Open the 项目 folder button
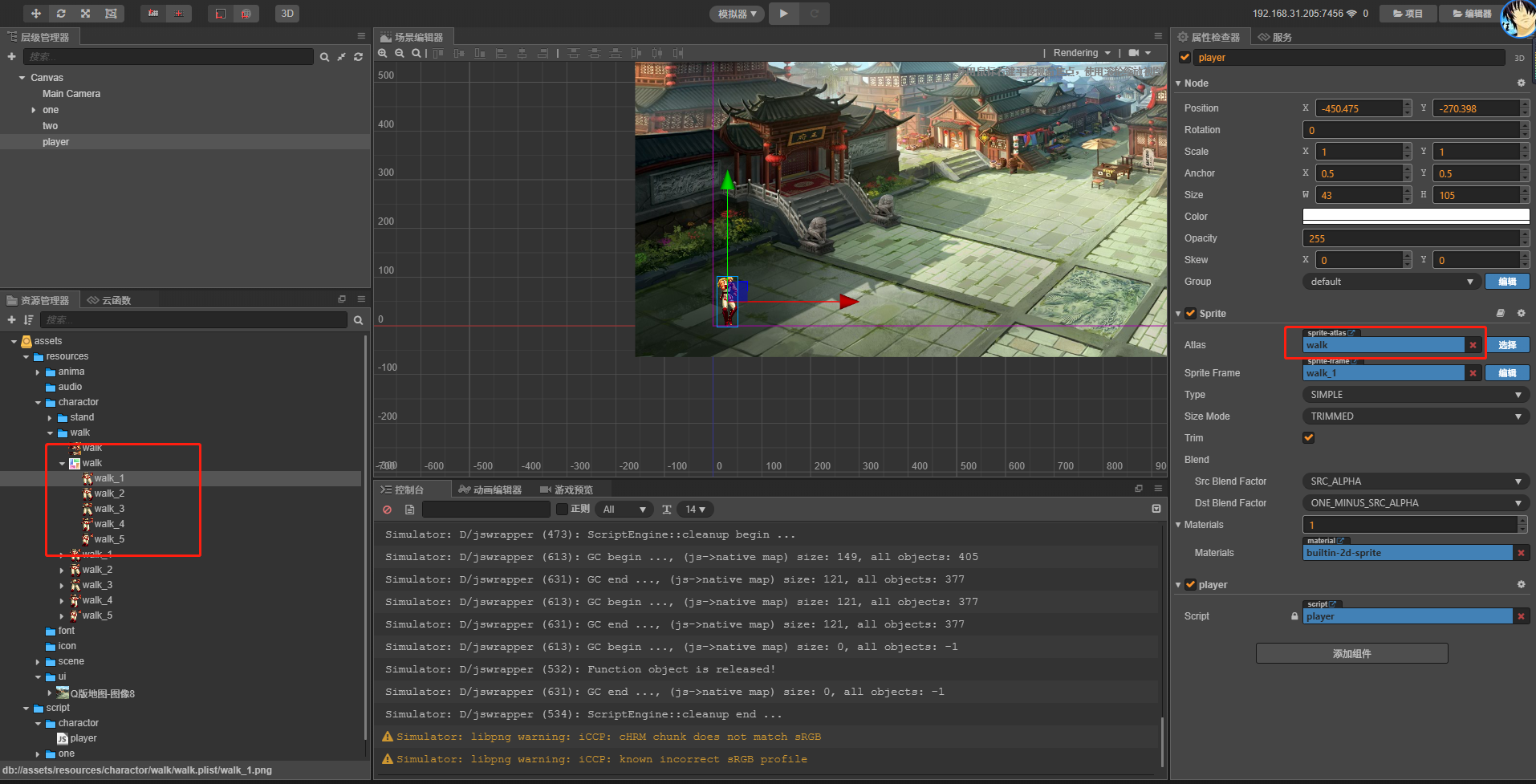The height and width of the screenshot is (784, 1536). point(1408,14)
